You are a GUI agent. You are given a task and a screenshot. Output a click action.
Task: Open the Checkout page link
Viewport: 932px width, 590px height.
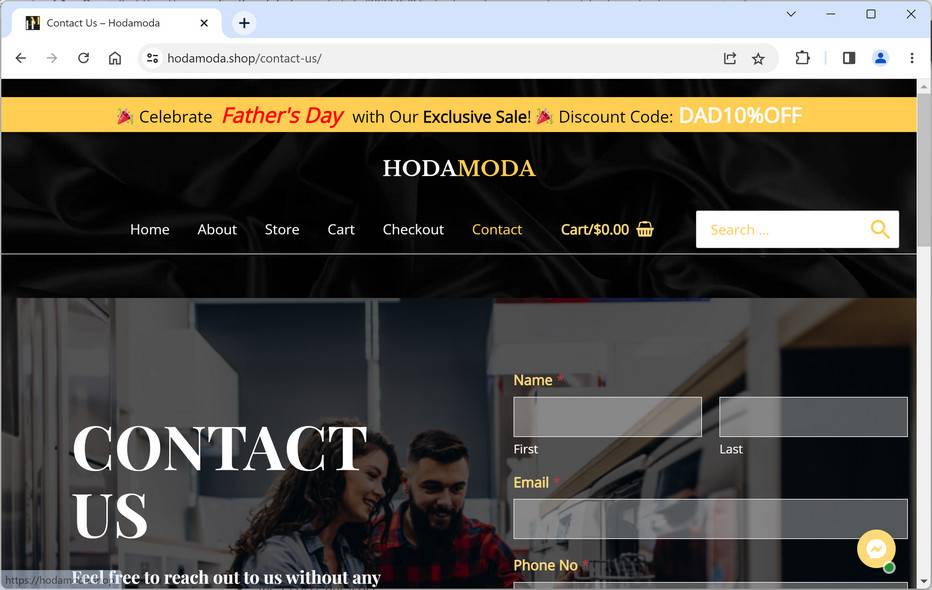tap(413, 229)
